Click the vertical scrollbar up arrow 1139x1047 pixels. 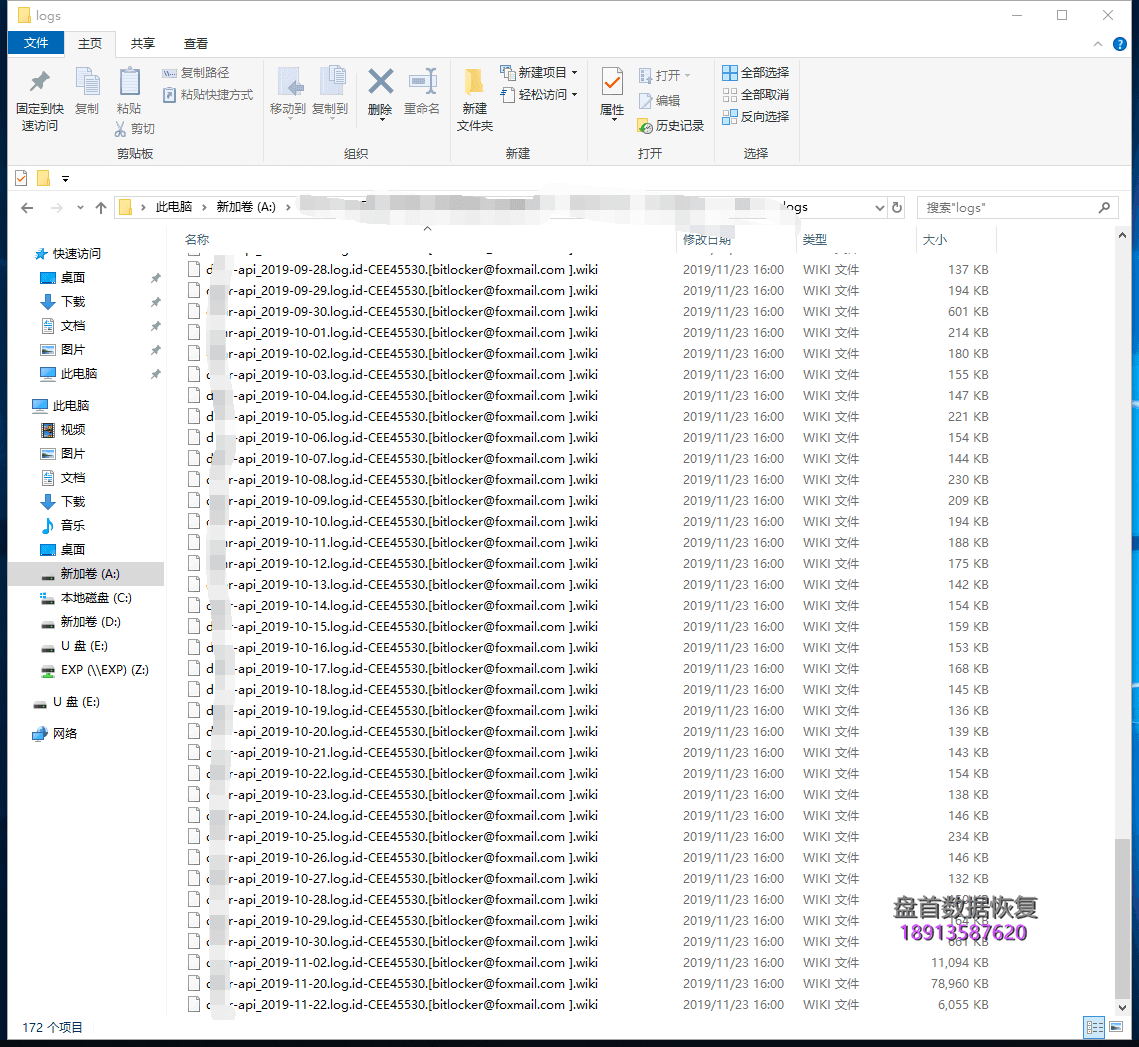(1122, 235)
